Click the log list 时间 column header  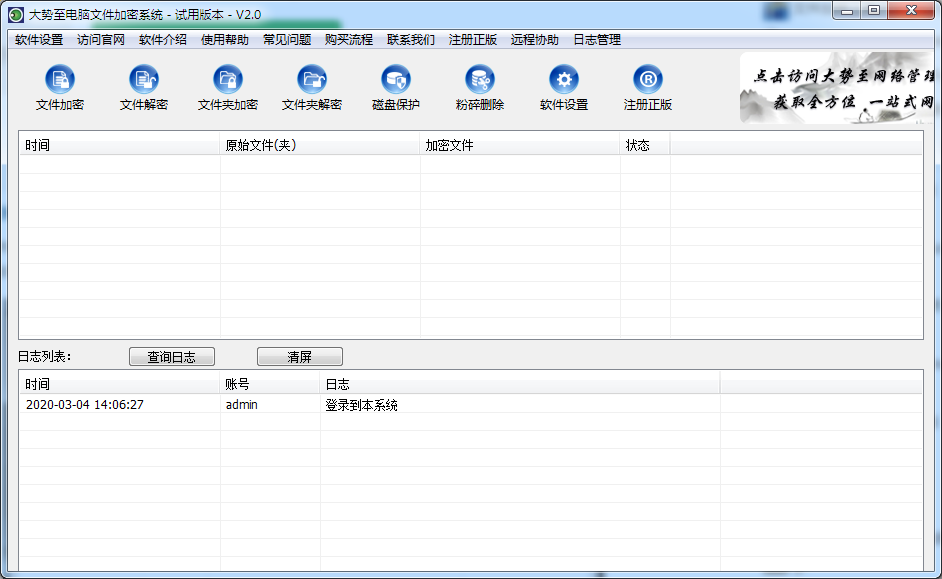click(120, 384)
